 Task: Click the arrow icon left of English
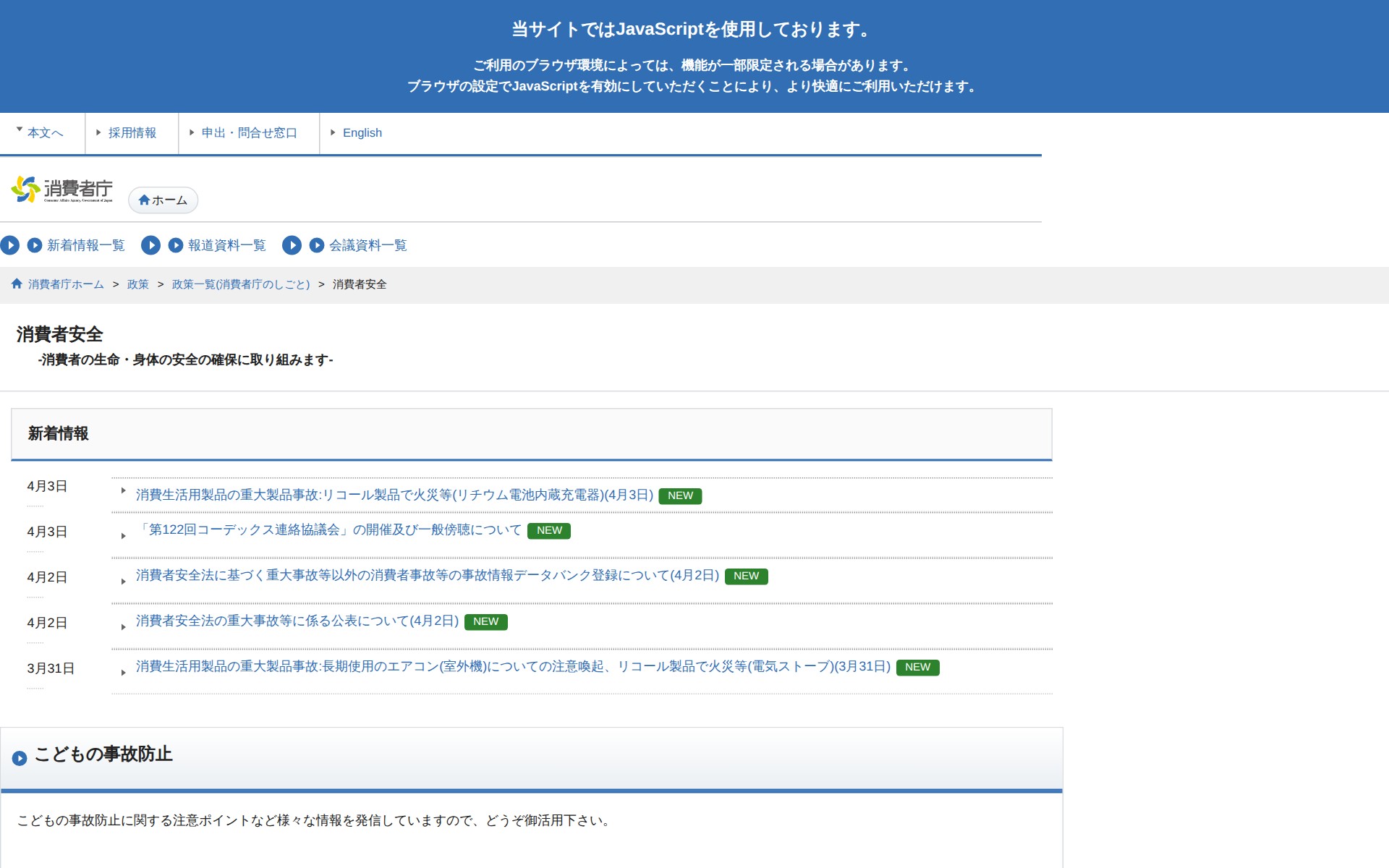pos(333,132)
